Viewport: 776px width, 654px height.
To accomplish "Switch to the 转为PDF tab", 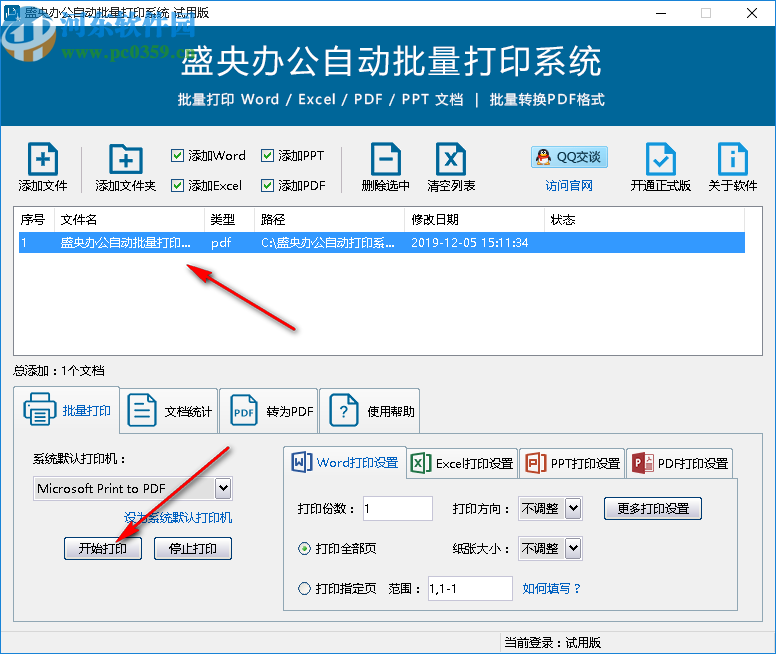I will click(x=269, y=411).
